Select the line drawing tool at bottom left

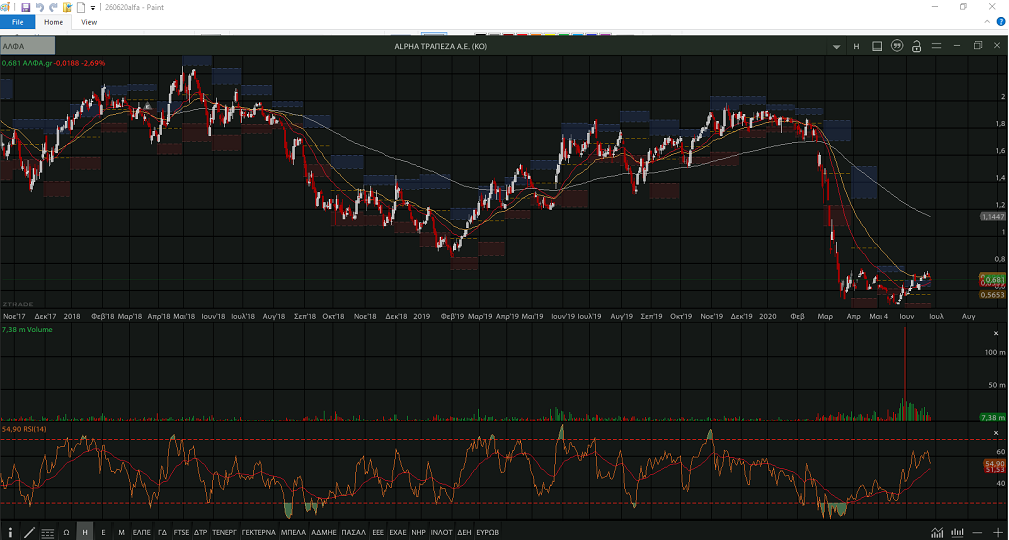point(28,532)
